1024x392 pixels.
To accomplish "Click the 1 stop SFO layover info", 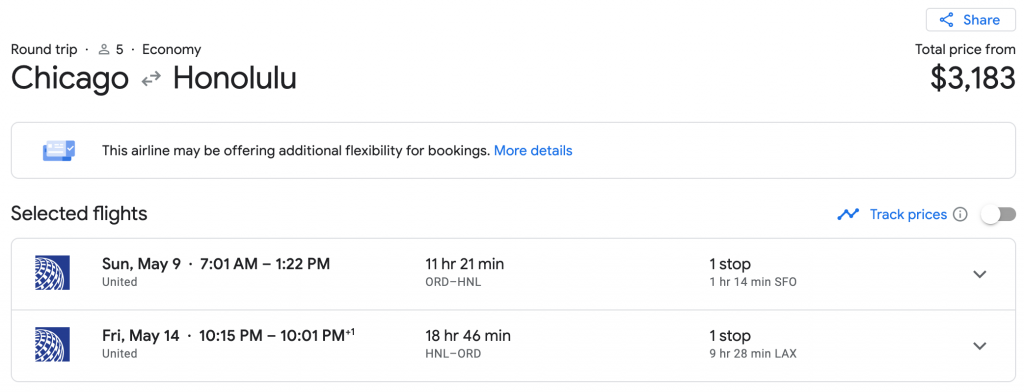I will tap(753, 272).
